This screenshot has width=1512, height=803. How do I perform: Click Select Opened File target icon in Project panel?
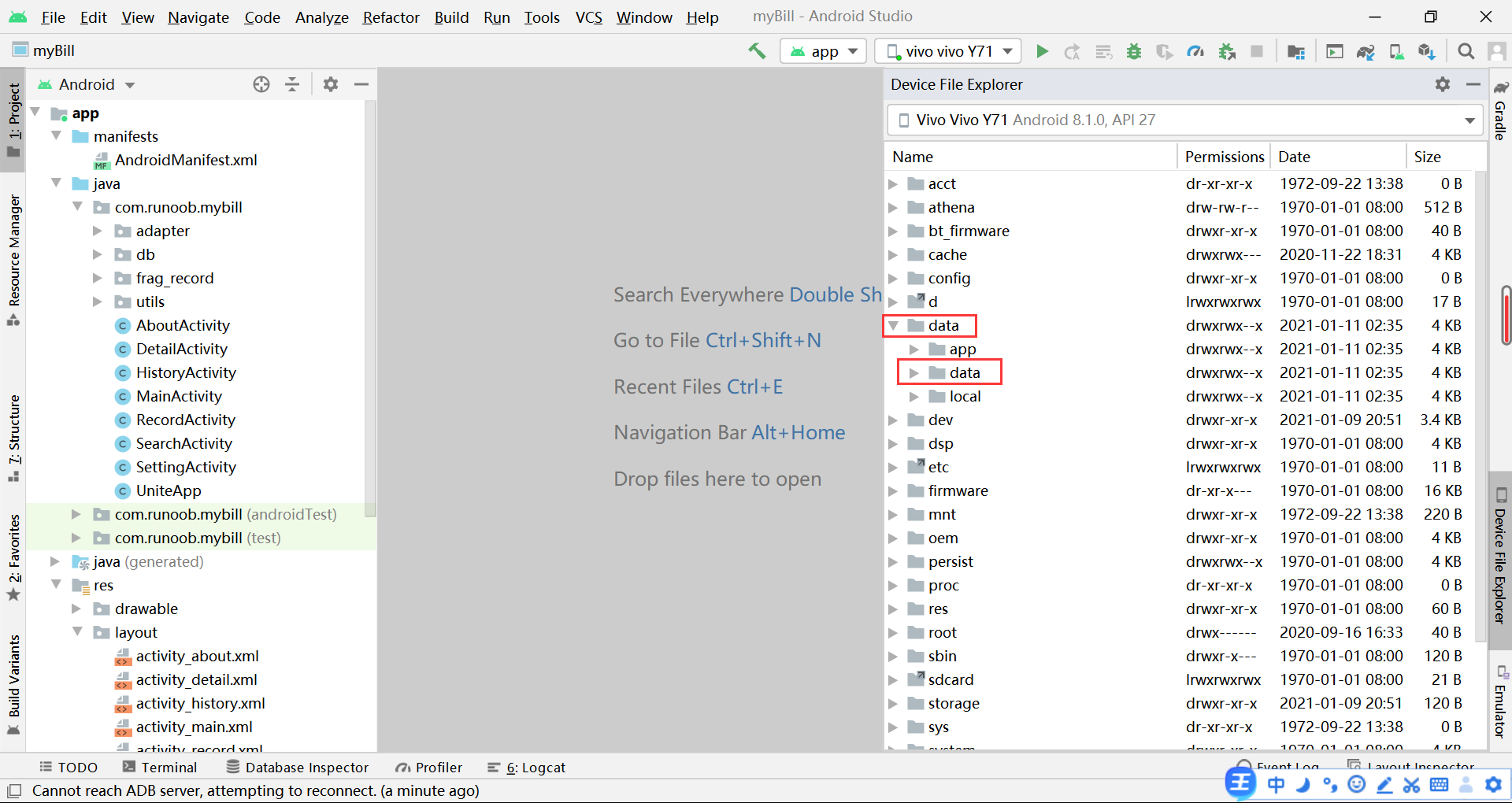tap(261, 84)
